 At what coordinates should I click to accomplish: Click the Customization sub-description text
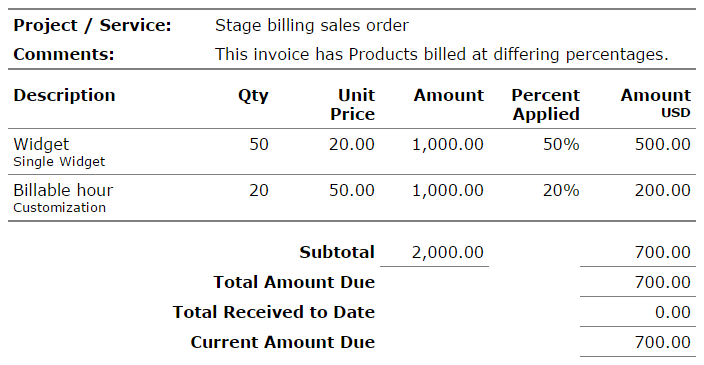pos(59,207)
